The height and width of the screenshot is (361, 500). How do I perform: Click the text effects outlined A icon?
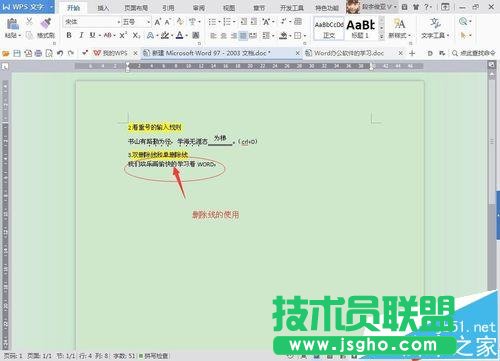[150, 35]
